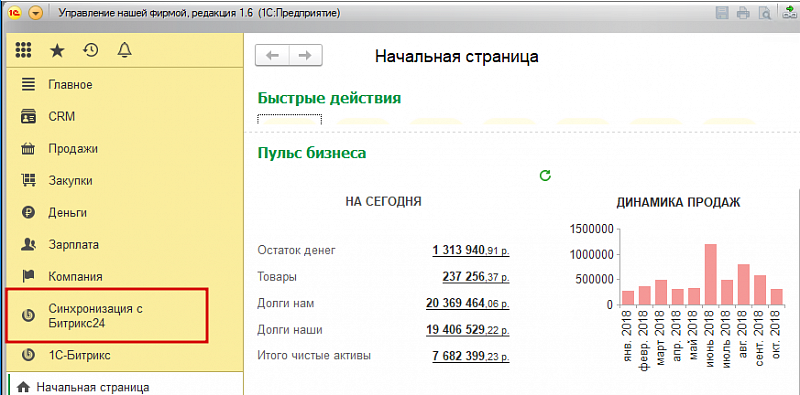Click the green refresh icon in Пульс бизнеса
The height and width of the screenshot is (395, 800).
click(x=545, y=176)
